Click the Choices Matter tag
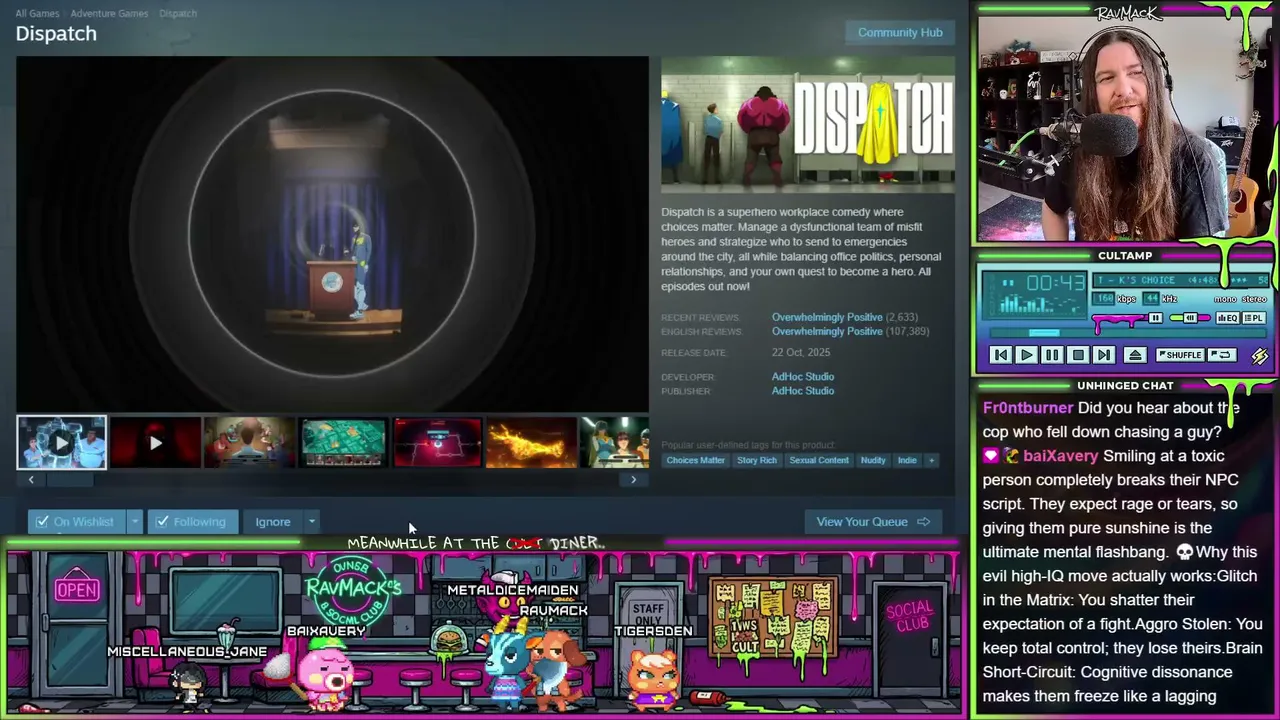Image resolution: width=1280 pixels, height=720 pixels. (696, 460)
